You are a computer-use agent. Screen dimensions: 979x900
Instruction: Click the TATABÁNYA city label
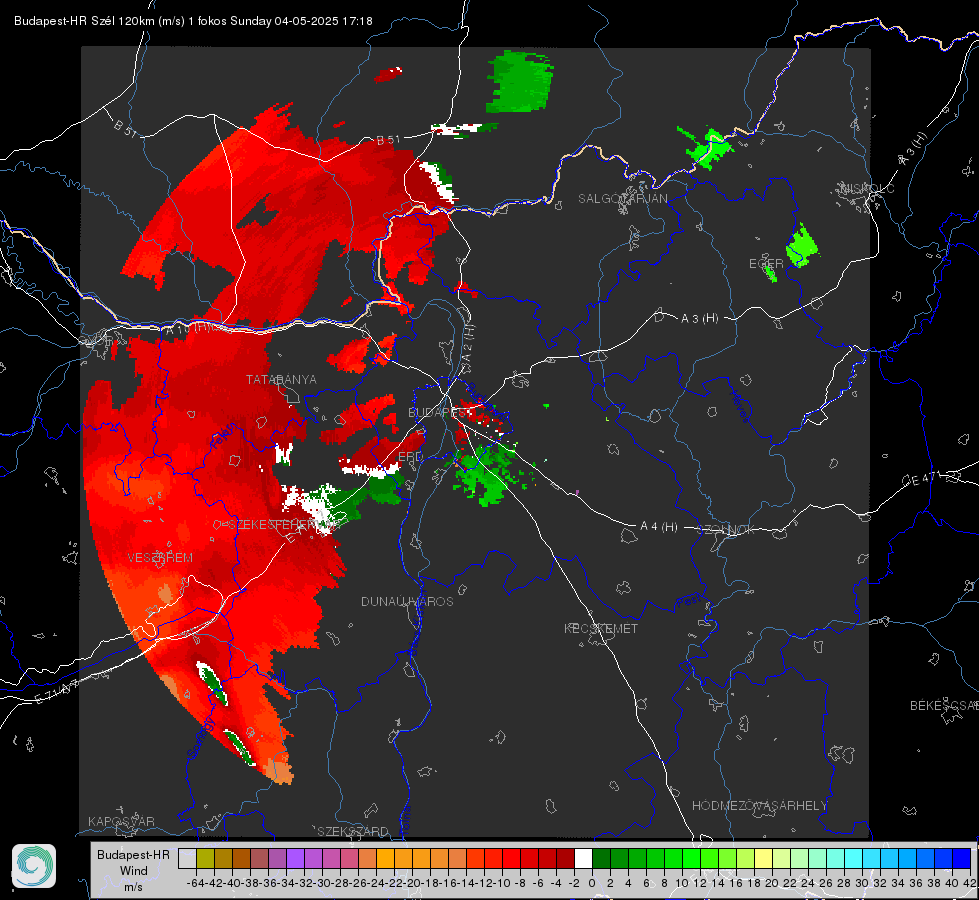[281, 380]
